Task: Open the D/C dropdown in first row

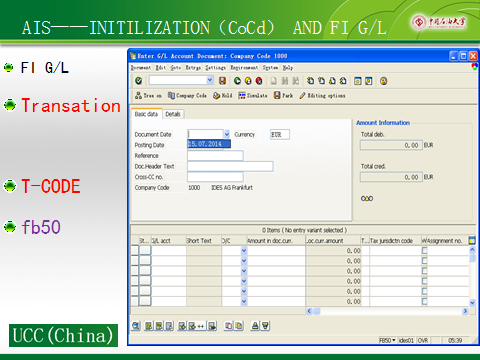Action: click(x=244, y=250)
